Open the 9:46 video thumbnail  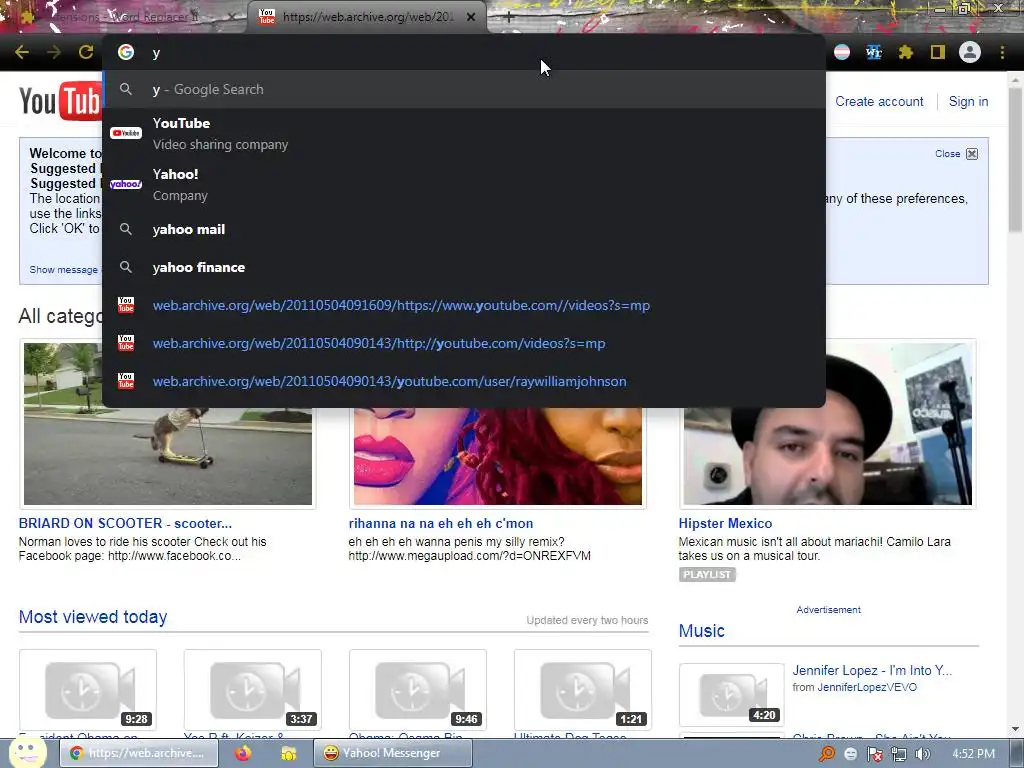click(418, 689)
